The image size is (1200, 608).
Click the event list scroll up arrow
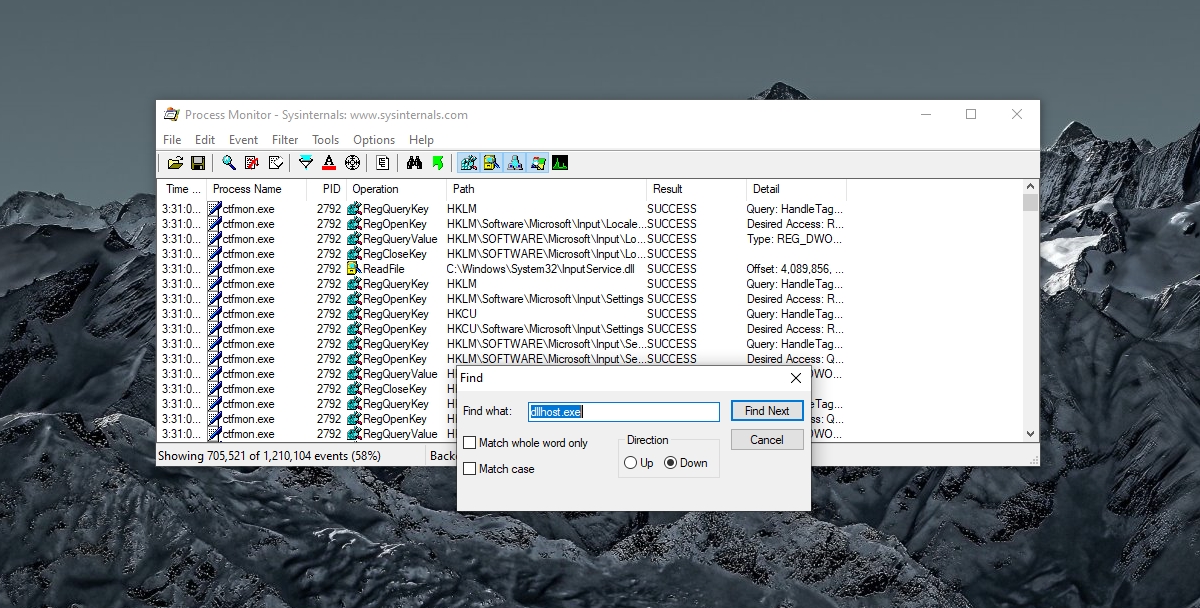[x=1031, y=187]
